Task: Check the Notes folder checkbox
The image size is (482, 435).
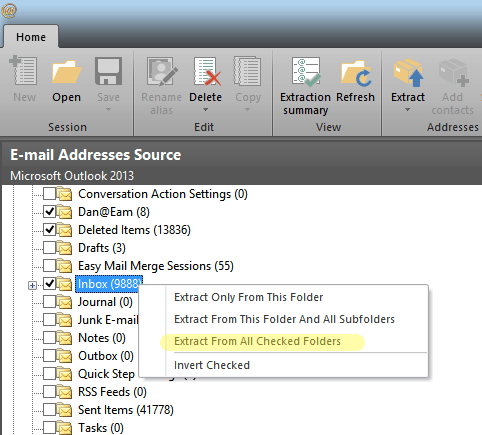Action: 50,337
